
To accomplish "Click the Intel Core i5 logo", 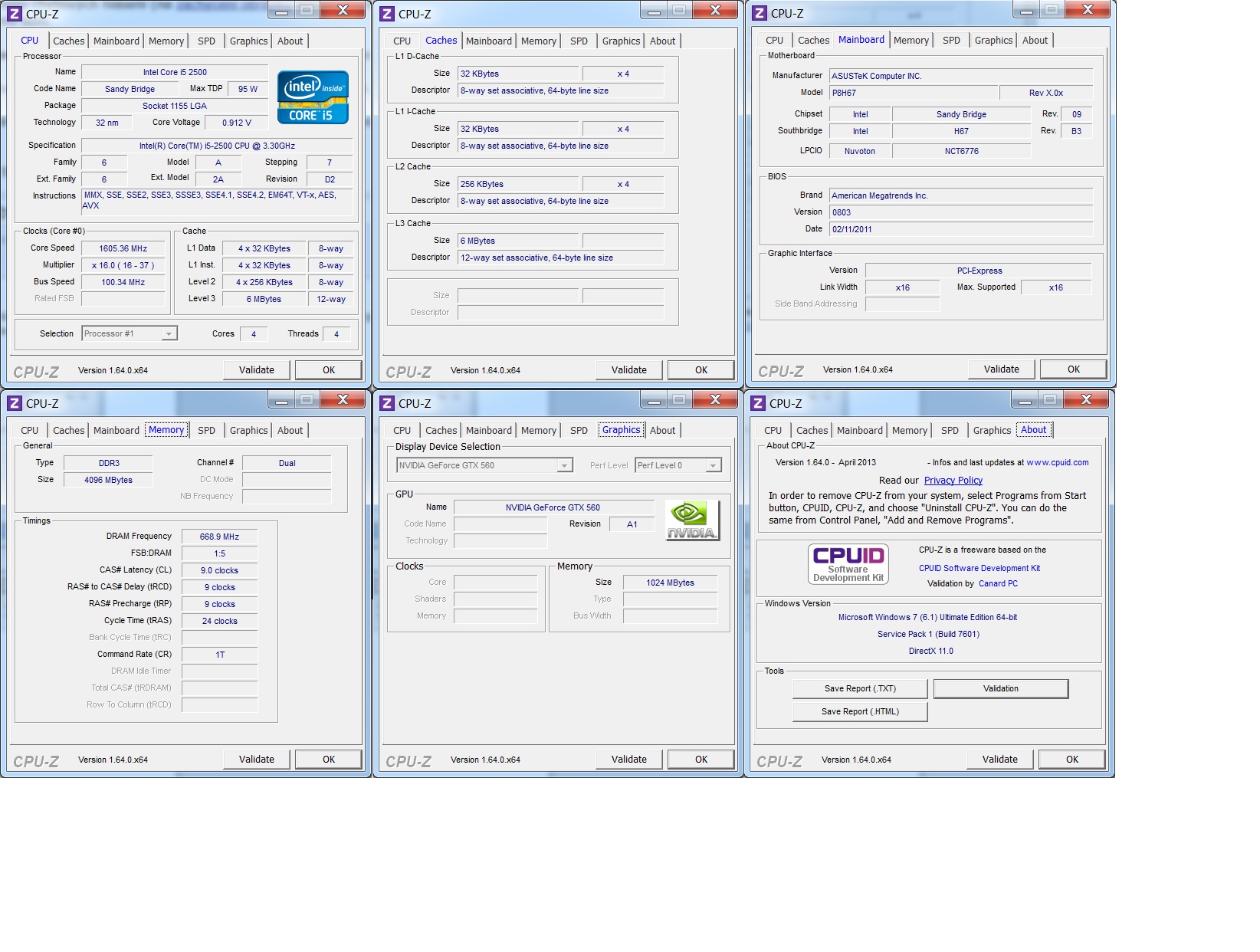I will 313,97.
